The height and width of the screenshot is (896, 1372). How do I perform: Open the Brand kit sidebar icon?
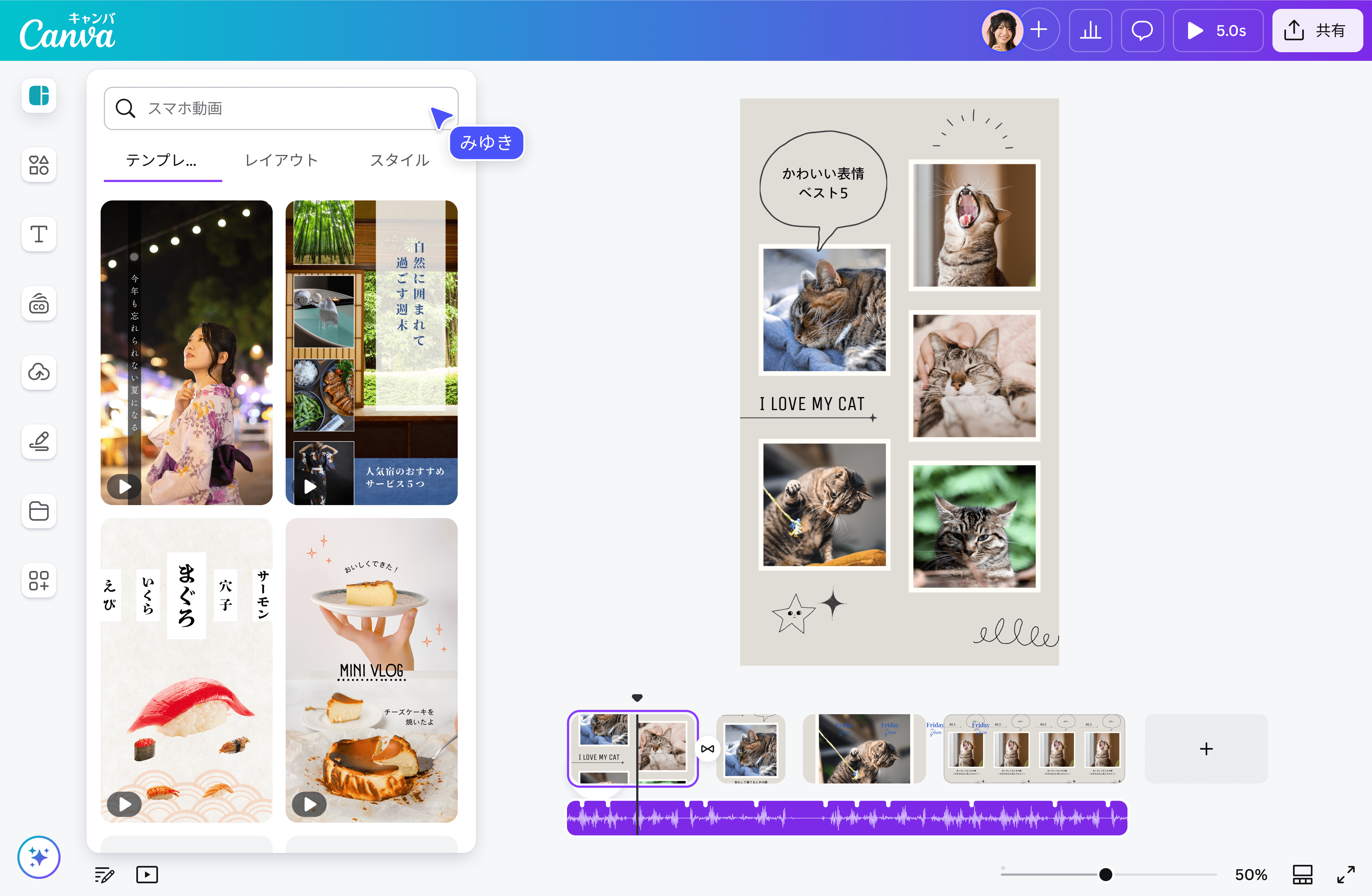click(x=39, y=303)
